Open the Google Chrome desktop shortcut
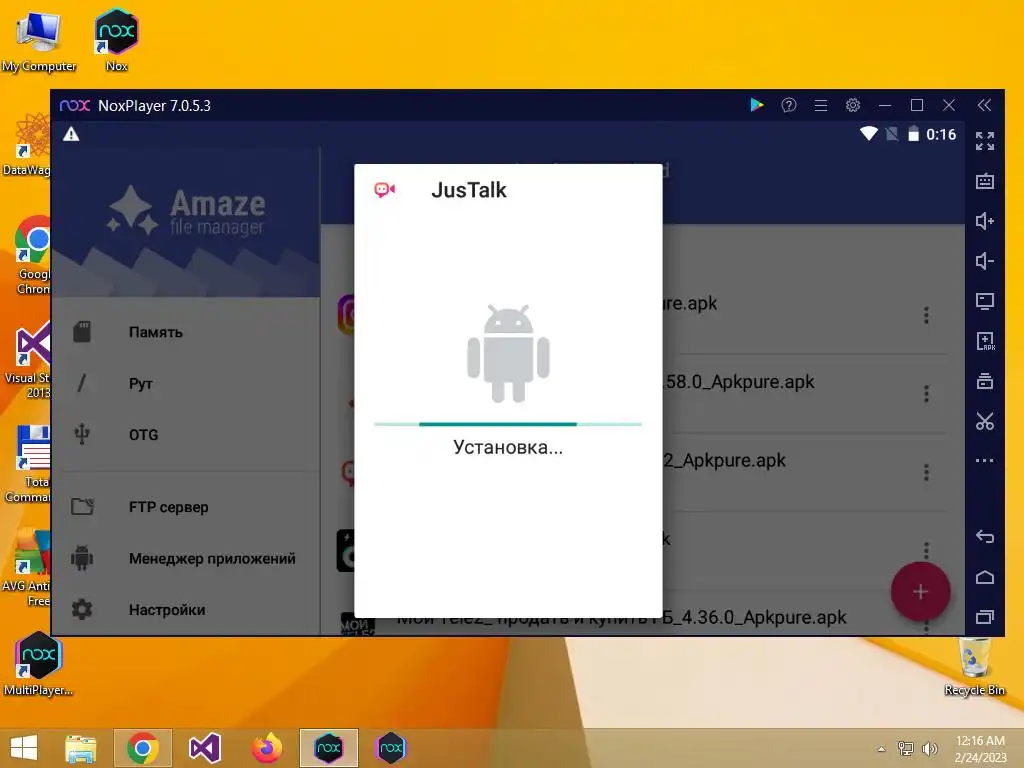This screenshot has height=768, width=1024. click(33, 255)
